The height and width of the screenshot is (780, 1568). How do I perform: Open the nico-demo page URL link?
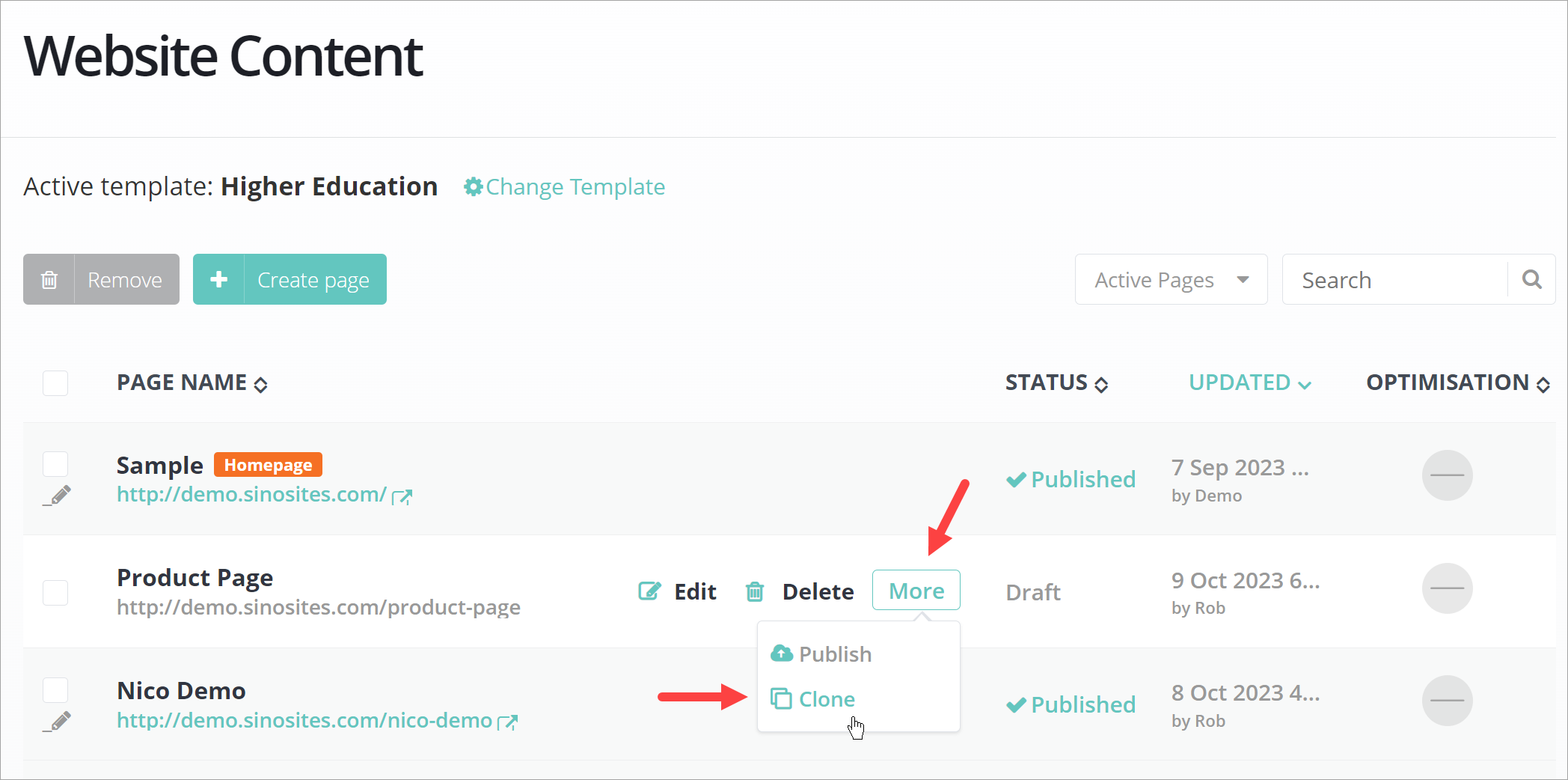(x=304, y=720)
